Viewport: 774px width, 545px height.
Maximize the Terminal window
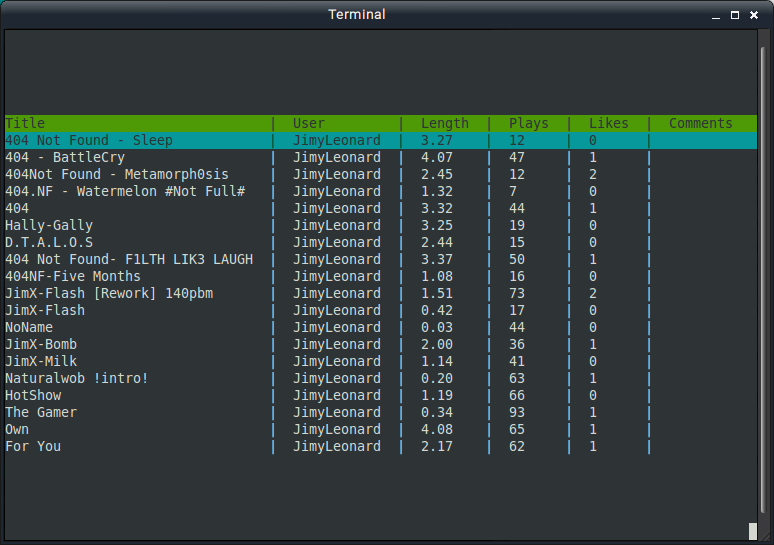[735, 15]
